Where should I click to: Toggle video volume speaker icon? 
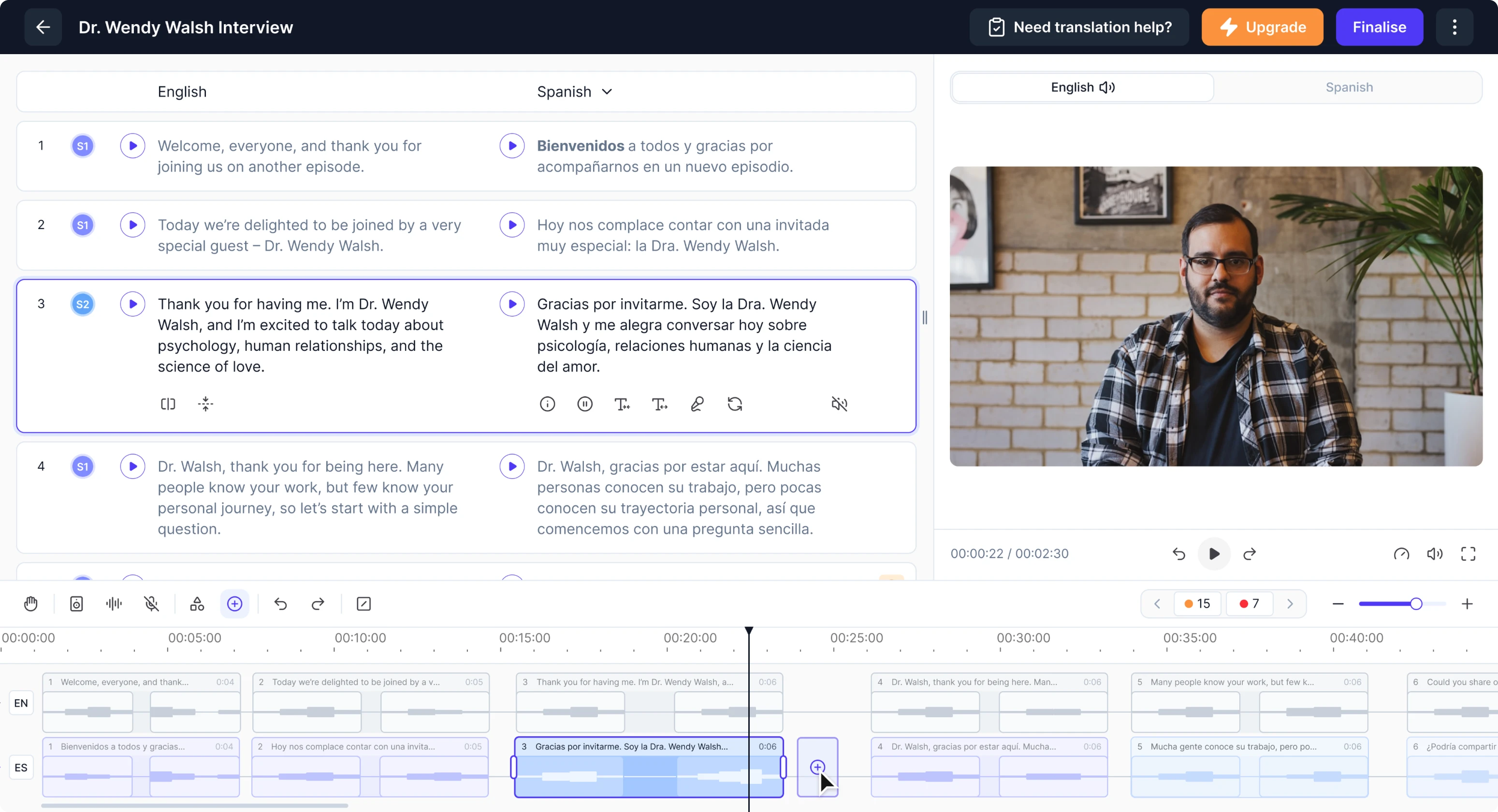[1435, 554]
